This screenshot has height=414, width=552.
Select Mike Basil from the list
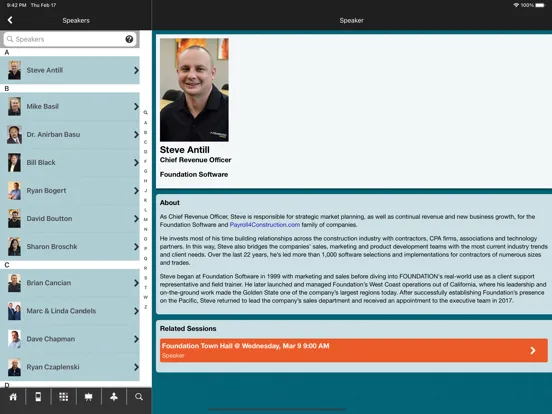pos(70,106)
